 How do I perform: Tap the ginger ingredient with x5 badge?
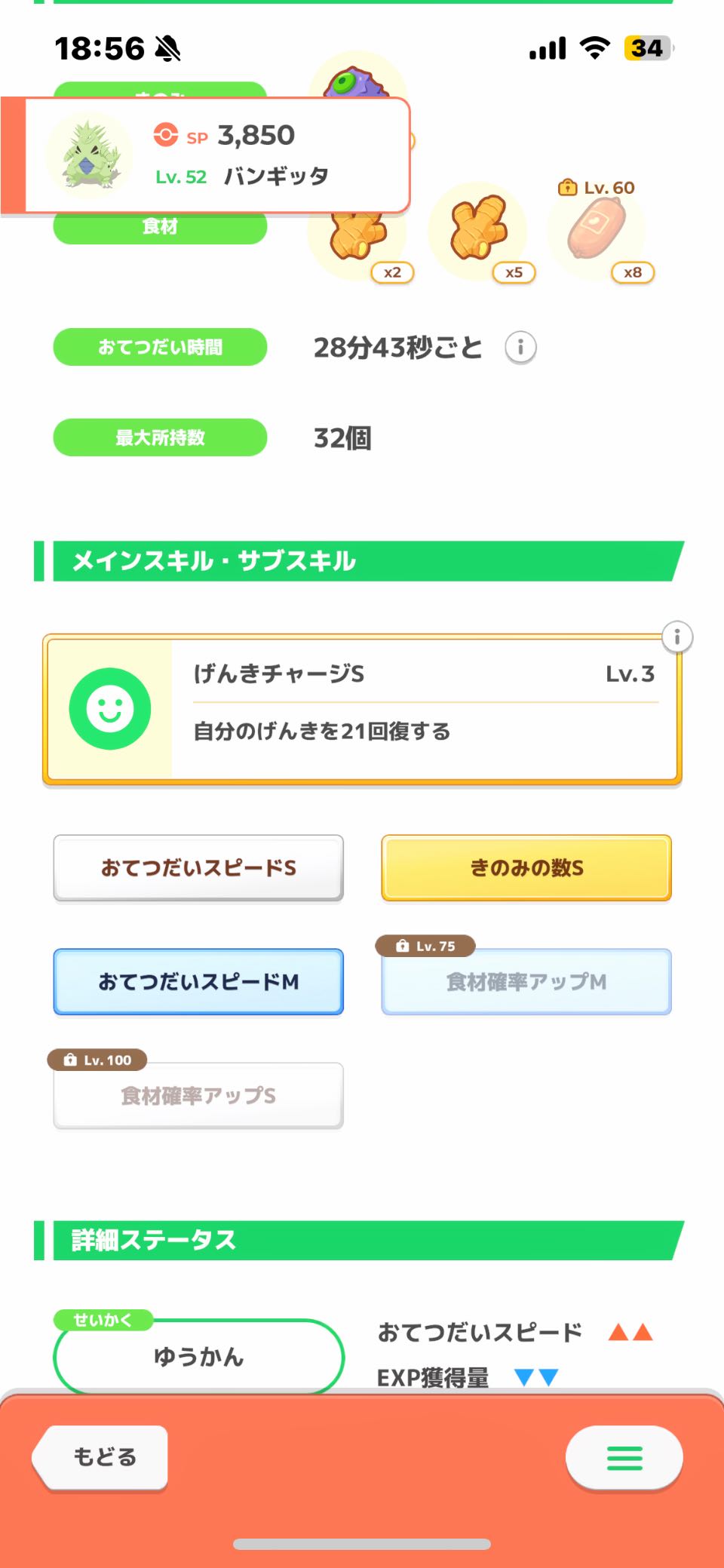pos(478,230)
